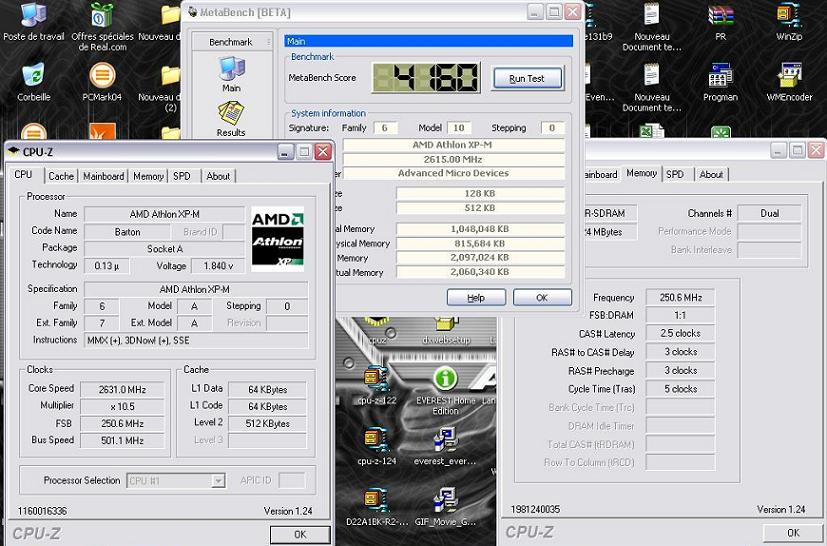The image size is (827, 546).
Task: Open D22A1BK-R2-... desktop icon
Action: pos(377,507)
